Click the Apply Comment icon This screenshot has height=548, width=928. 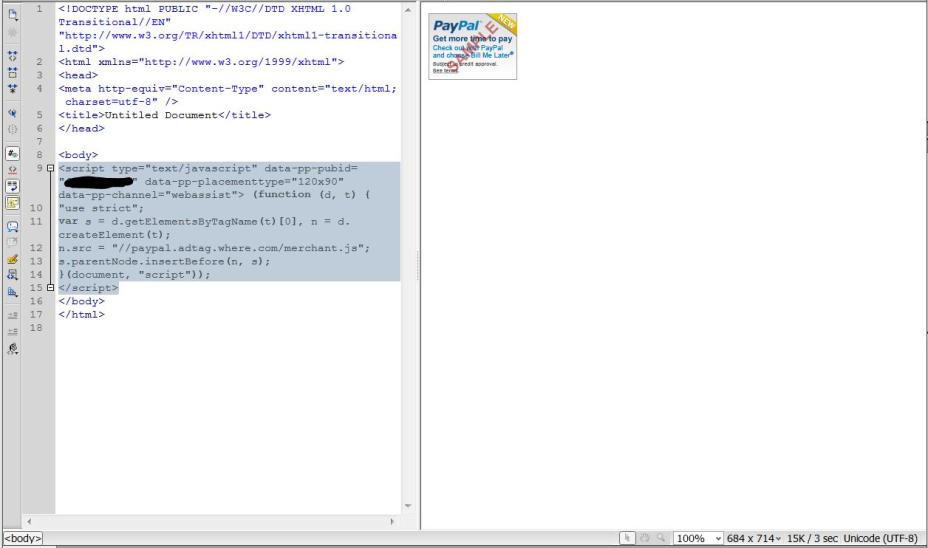coord(12,227)
